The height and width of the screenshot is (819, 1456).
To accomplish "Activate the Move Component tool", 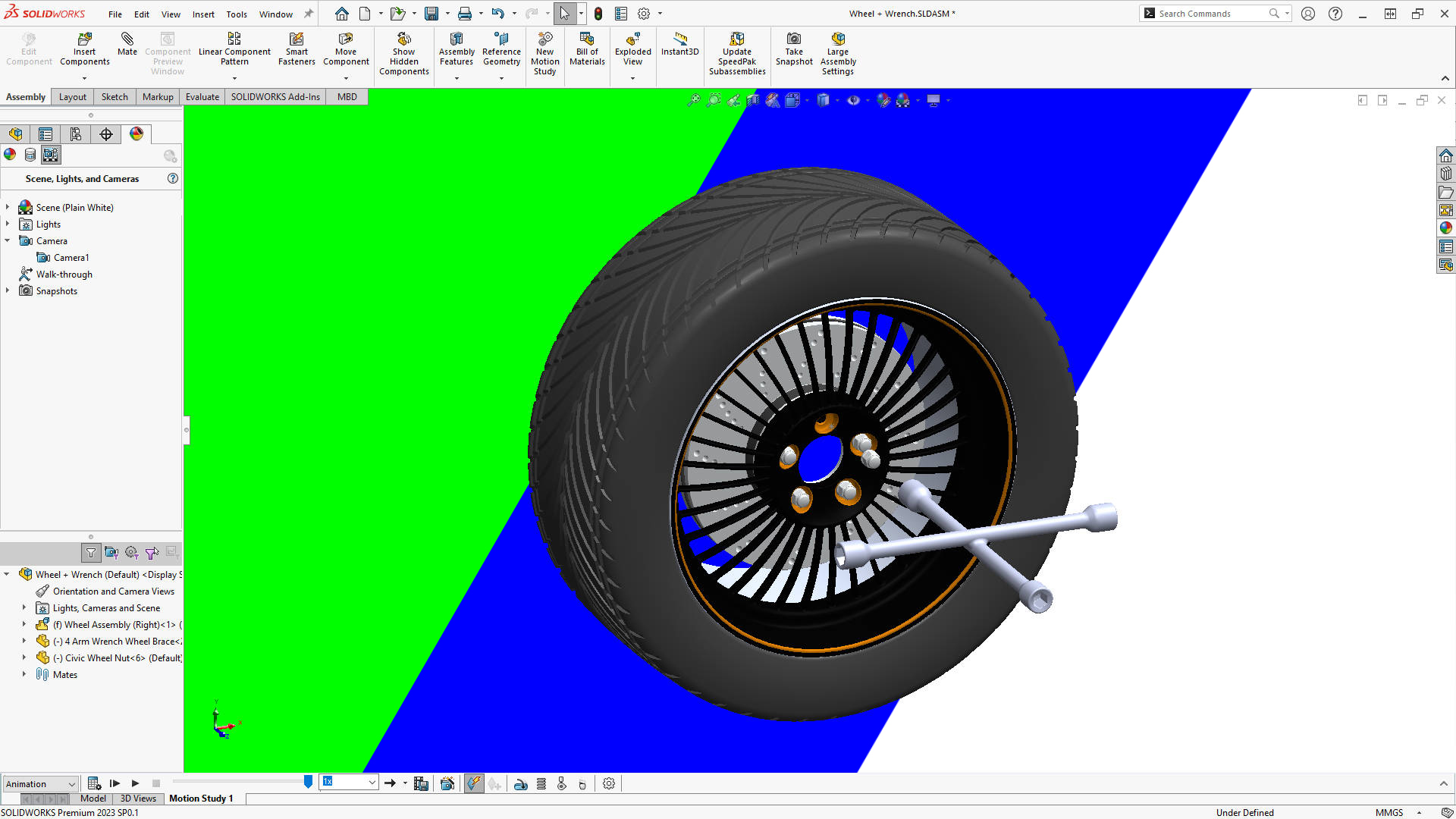I will click(346, 47).
